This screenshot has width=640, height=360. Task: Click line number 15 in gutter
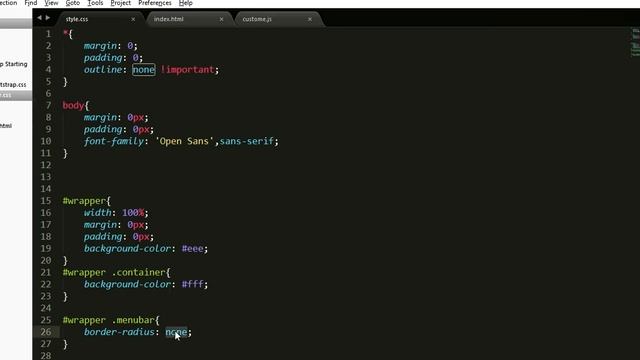click(x=46, y=201)
